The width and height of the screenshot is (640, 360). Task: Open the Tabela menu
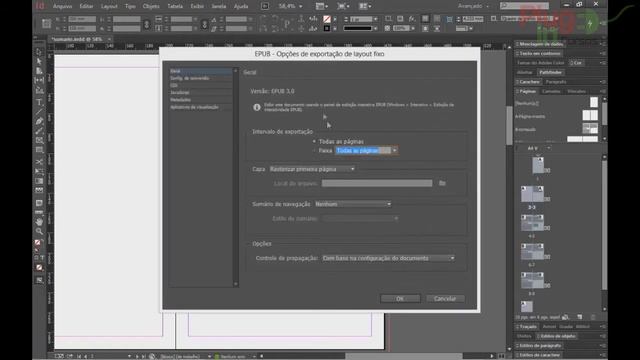tap(175, 7)
